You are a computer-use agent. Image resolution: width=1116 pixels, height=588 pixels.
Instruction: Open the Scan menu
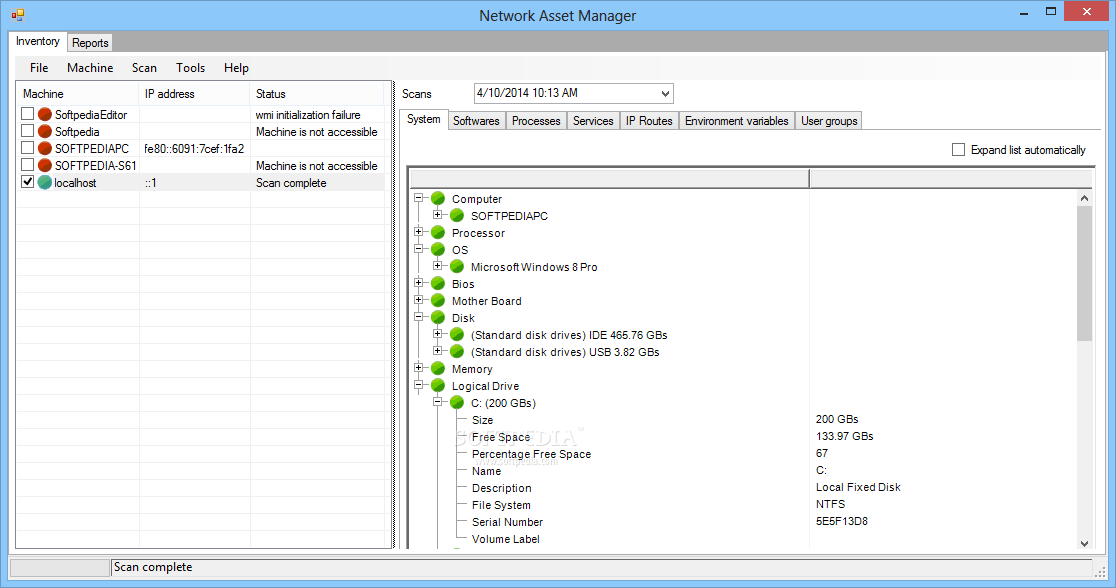click(x=144, y=68)
